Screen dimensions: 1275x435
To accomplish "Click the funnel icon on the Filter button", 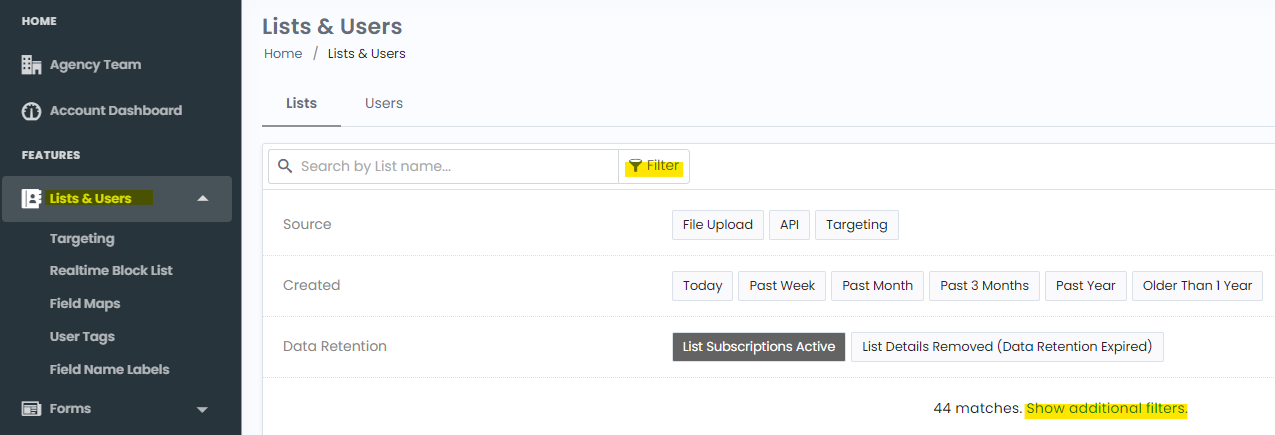I will 635,166.
